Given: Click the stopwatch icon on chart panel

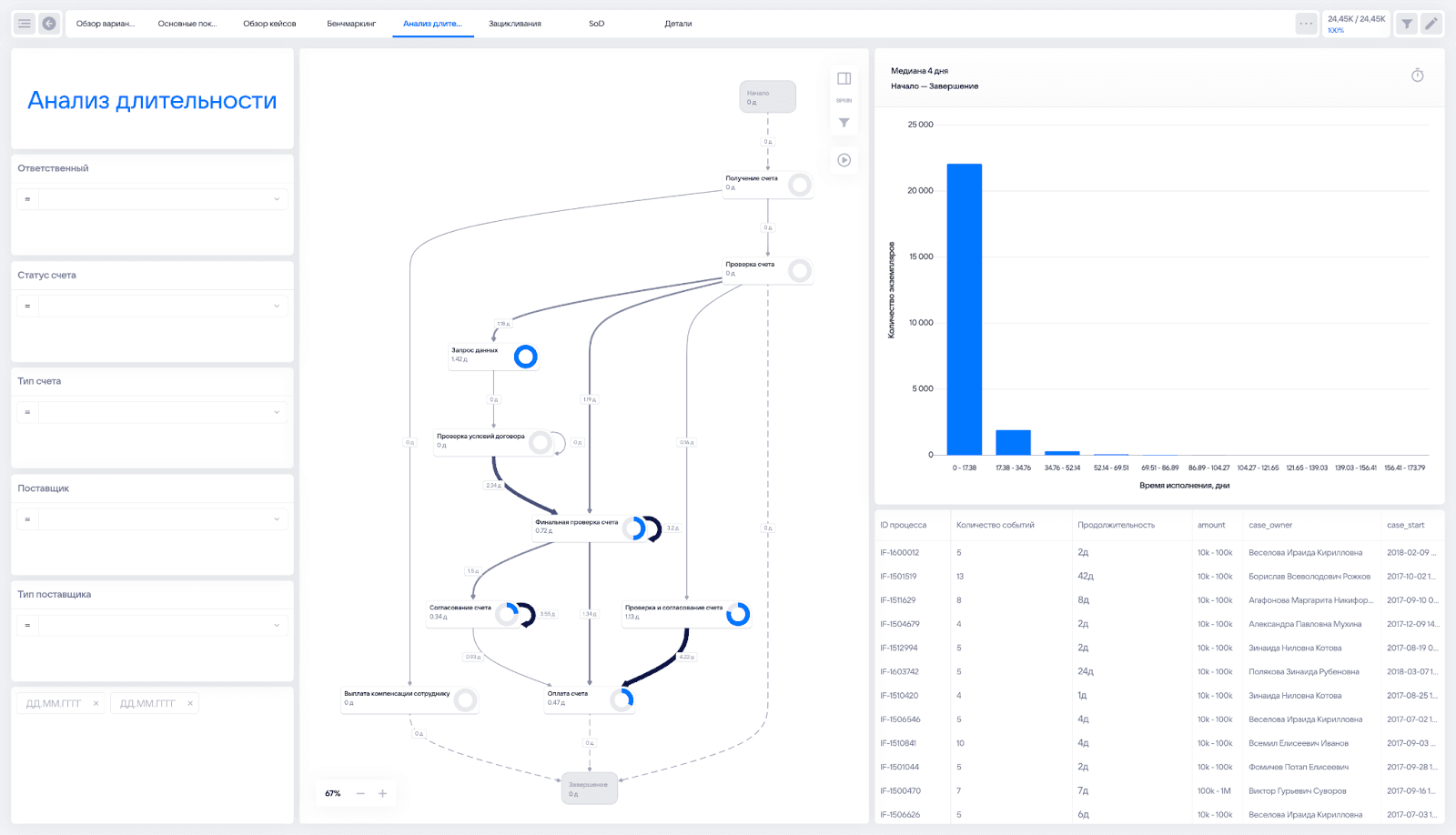Looking at the screenshot, I should (1417, 75).
